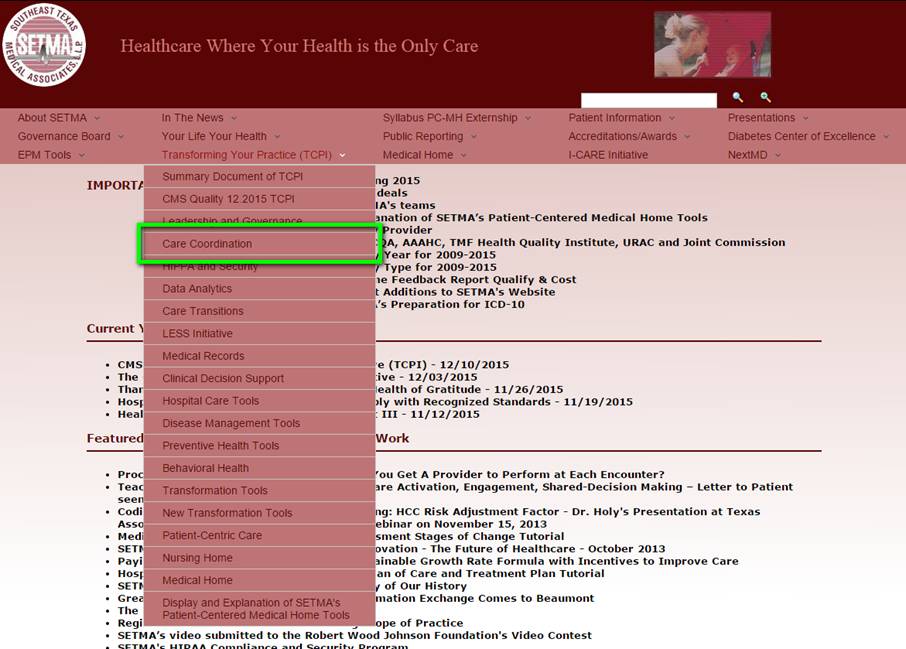
Task: Click the header photo of woman and baby
Action: pos(712,44)
